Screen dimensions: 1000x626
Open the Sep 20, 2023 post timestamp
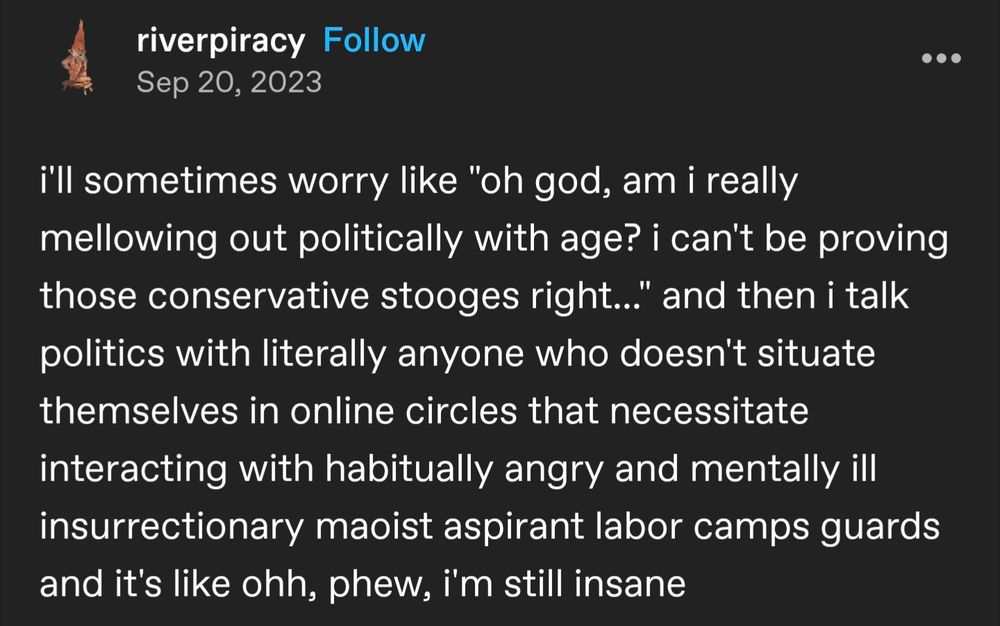click(x=229, y=82)
